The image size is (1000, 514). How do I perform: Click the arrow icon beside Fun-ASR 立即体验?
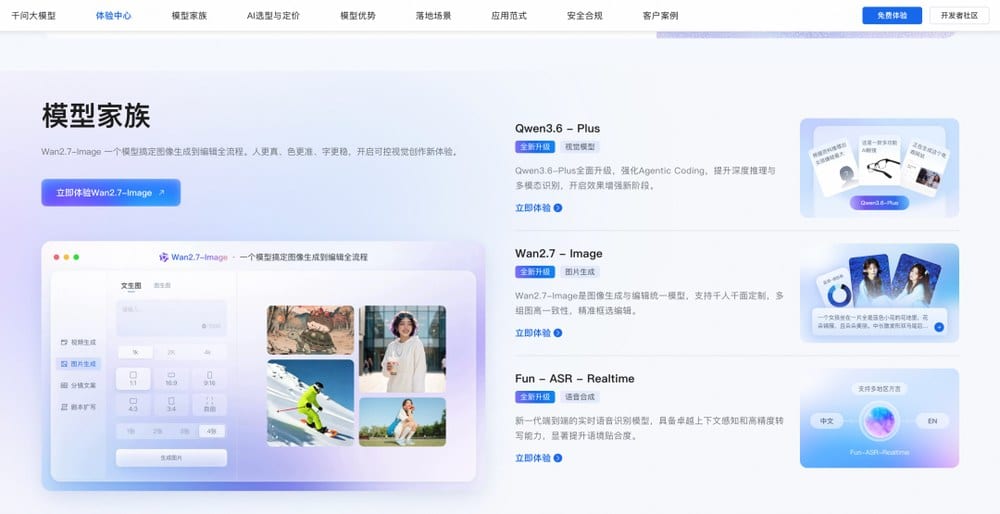pyautogui.click(x=557, y=458)
